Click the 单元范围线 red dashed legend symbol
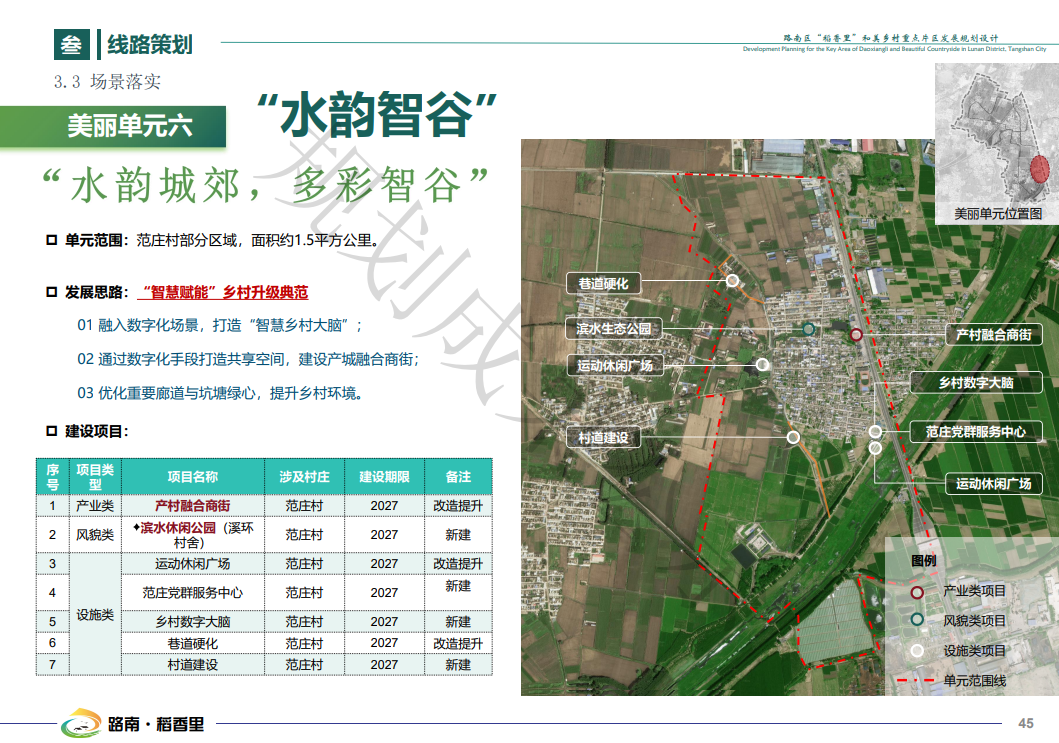This screenshot has height=743, width=1059. tap(918, 680)
